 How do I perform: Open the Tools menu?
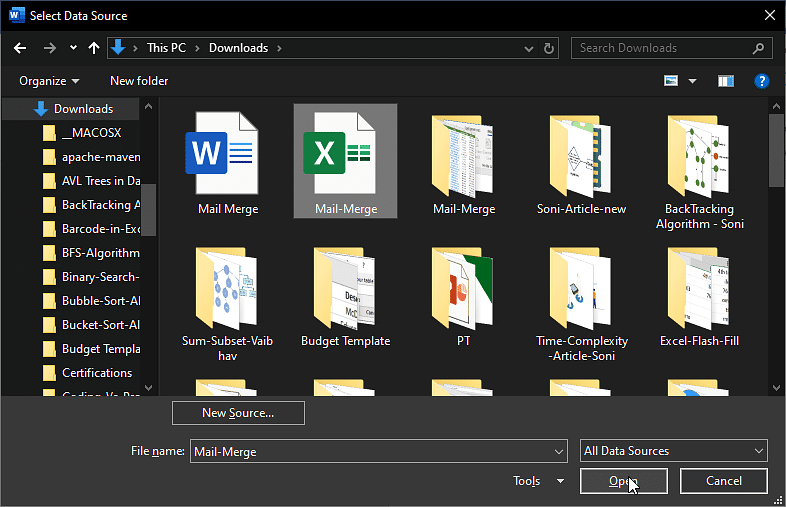526,481
